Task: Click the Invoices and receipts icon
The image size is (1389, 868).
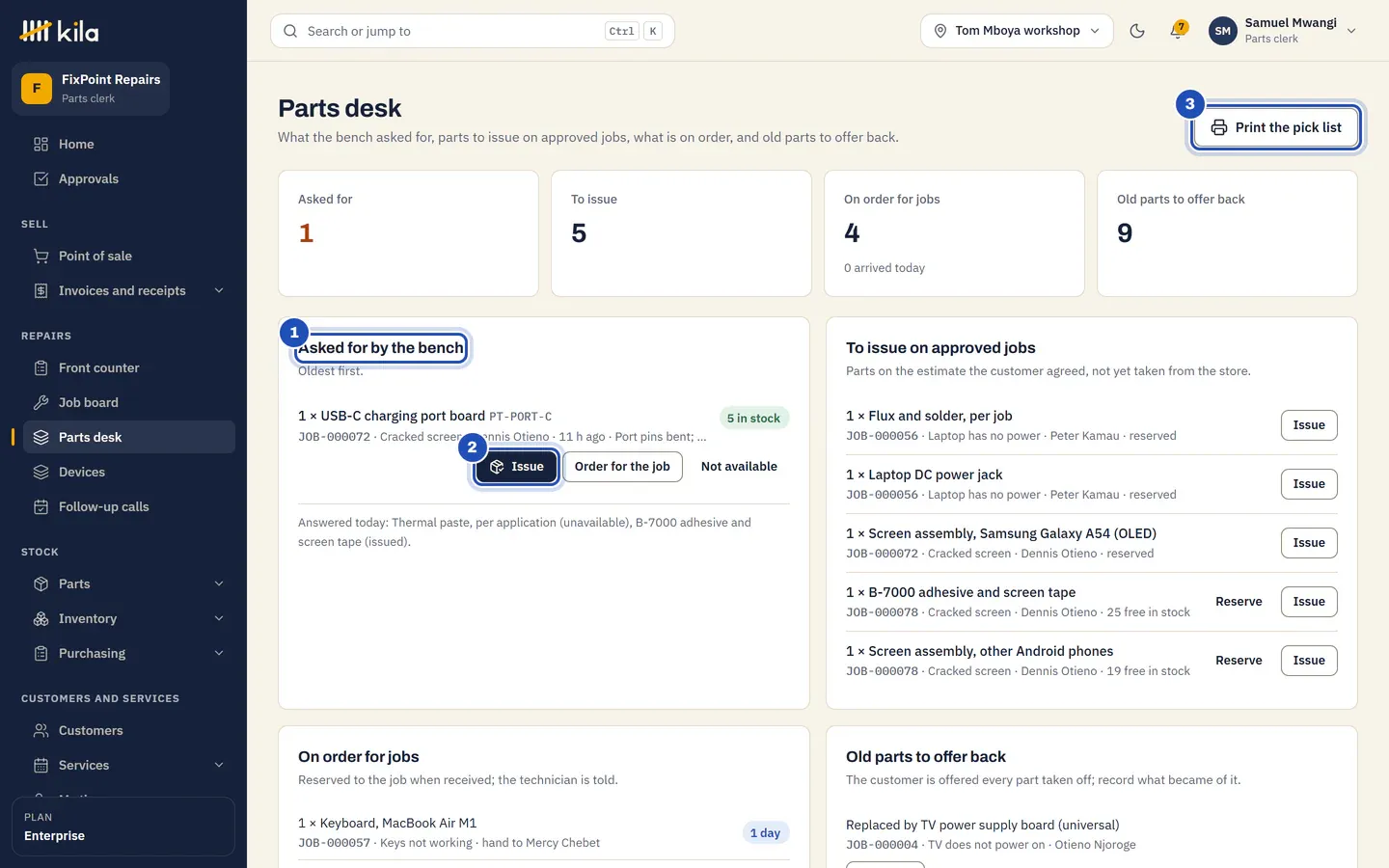Action: pos(41,291)
